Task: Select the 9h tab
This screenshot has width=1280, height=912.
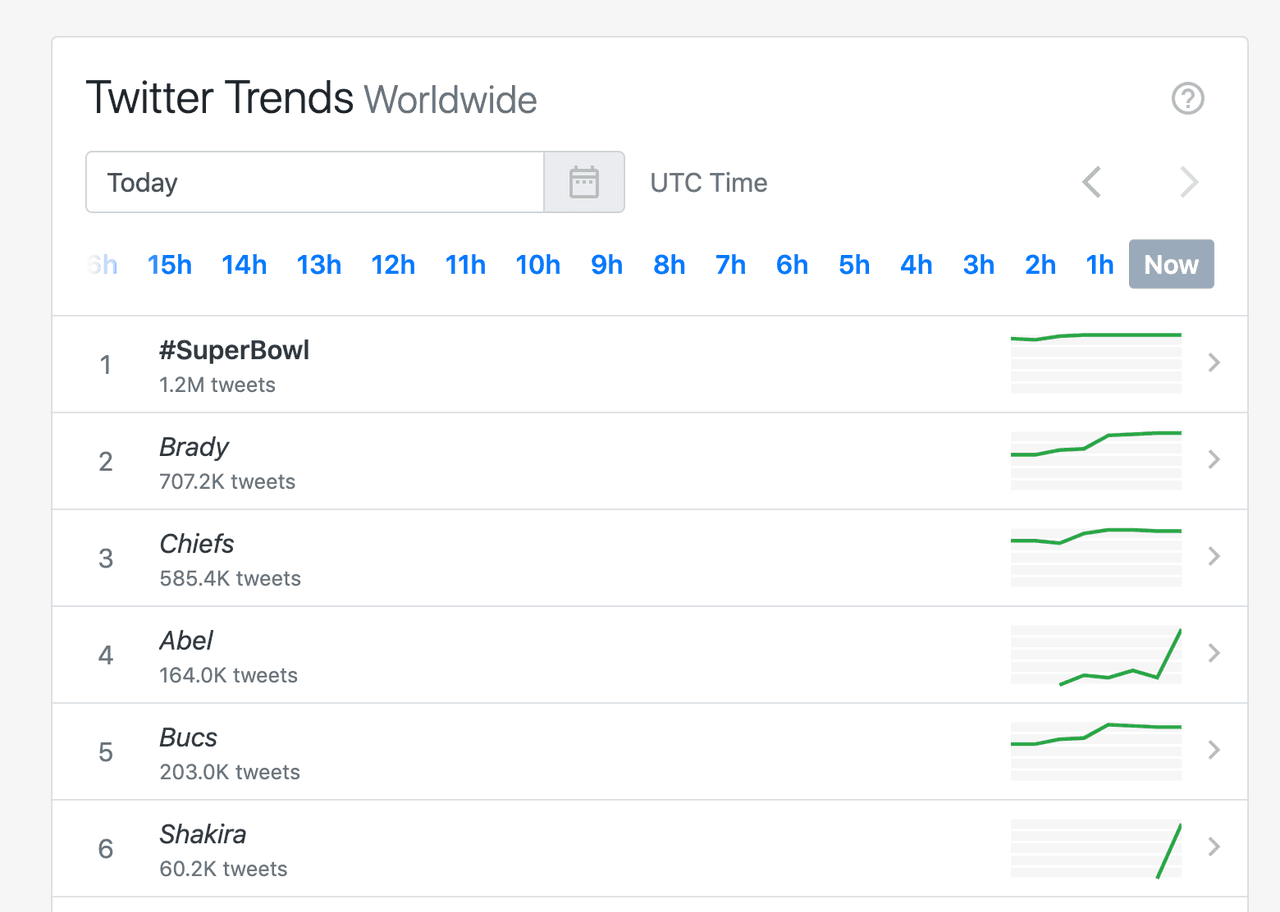Action: 606,264
